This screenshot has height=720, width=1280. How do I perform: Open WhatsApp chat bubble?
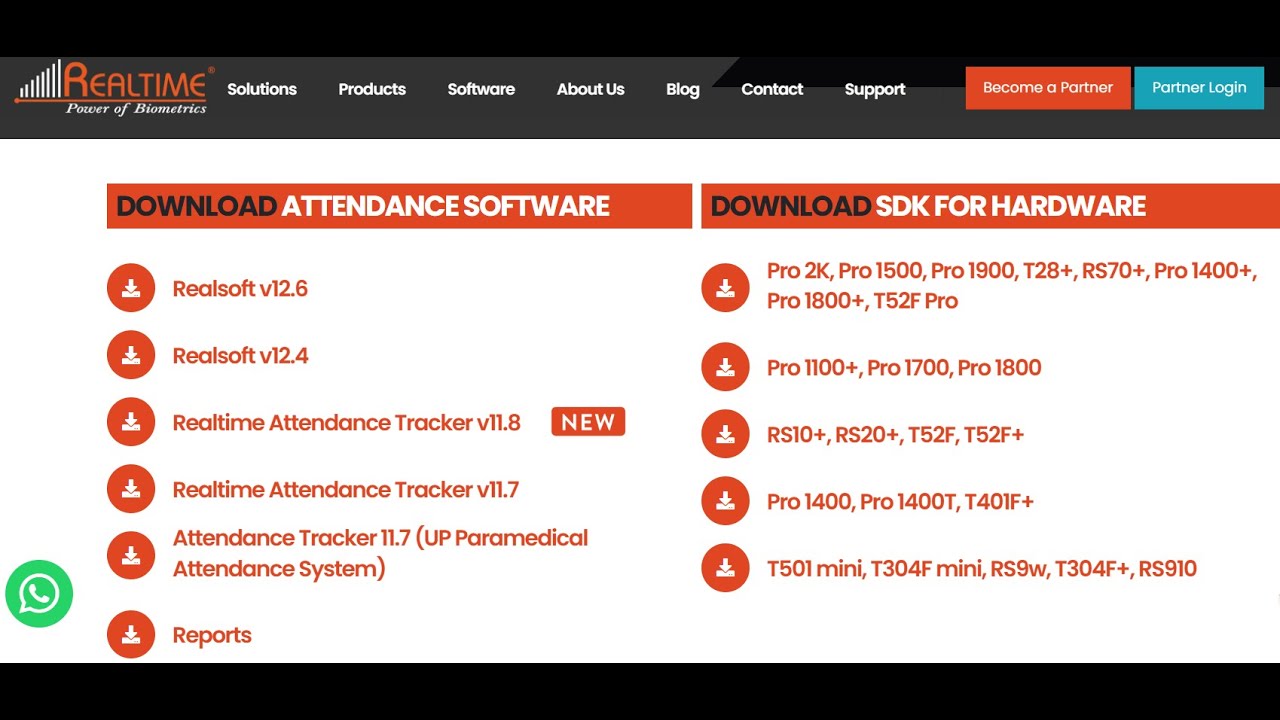39,594
